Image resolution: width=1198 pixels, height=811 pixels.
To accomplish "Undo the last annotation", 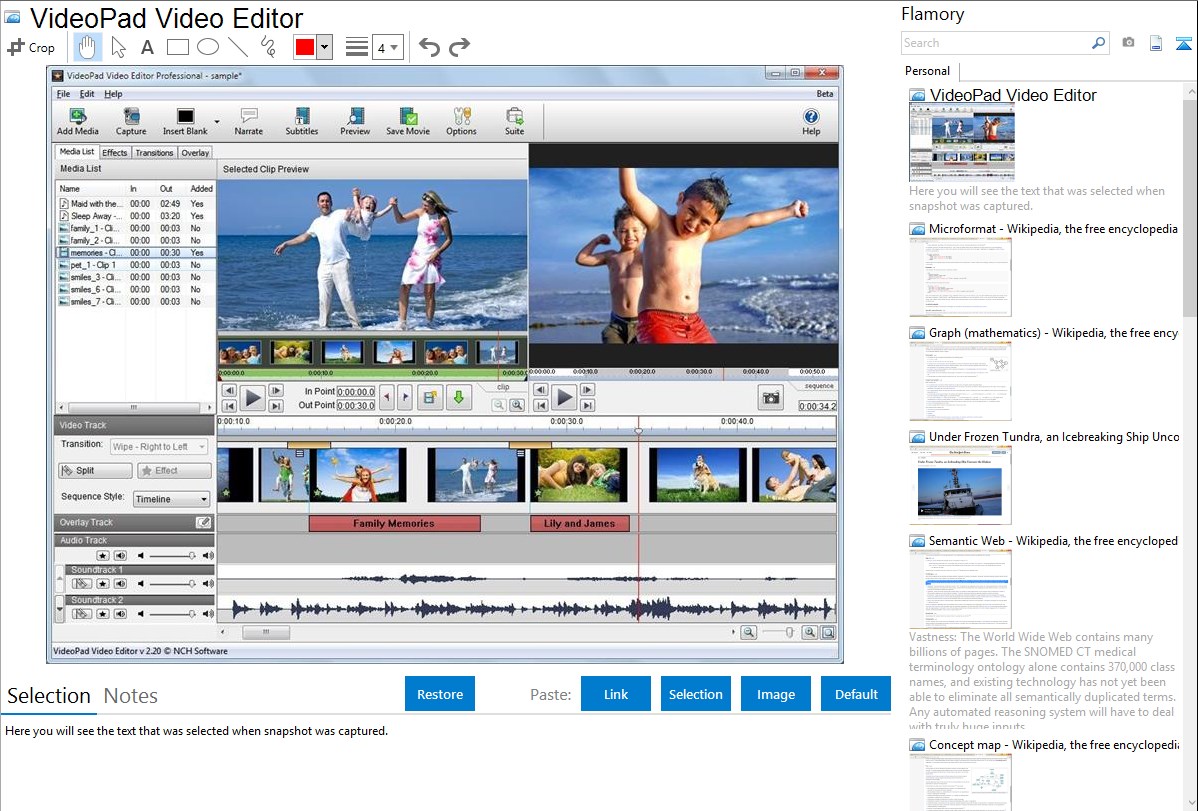I will [x=429, y=47].
